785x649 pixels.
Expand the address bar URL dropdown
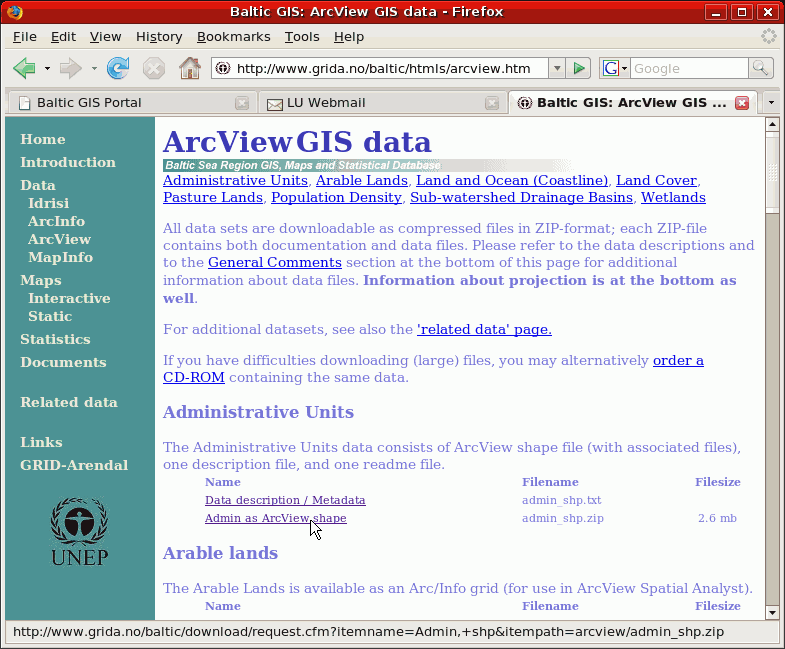click(x=557, y=68)
